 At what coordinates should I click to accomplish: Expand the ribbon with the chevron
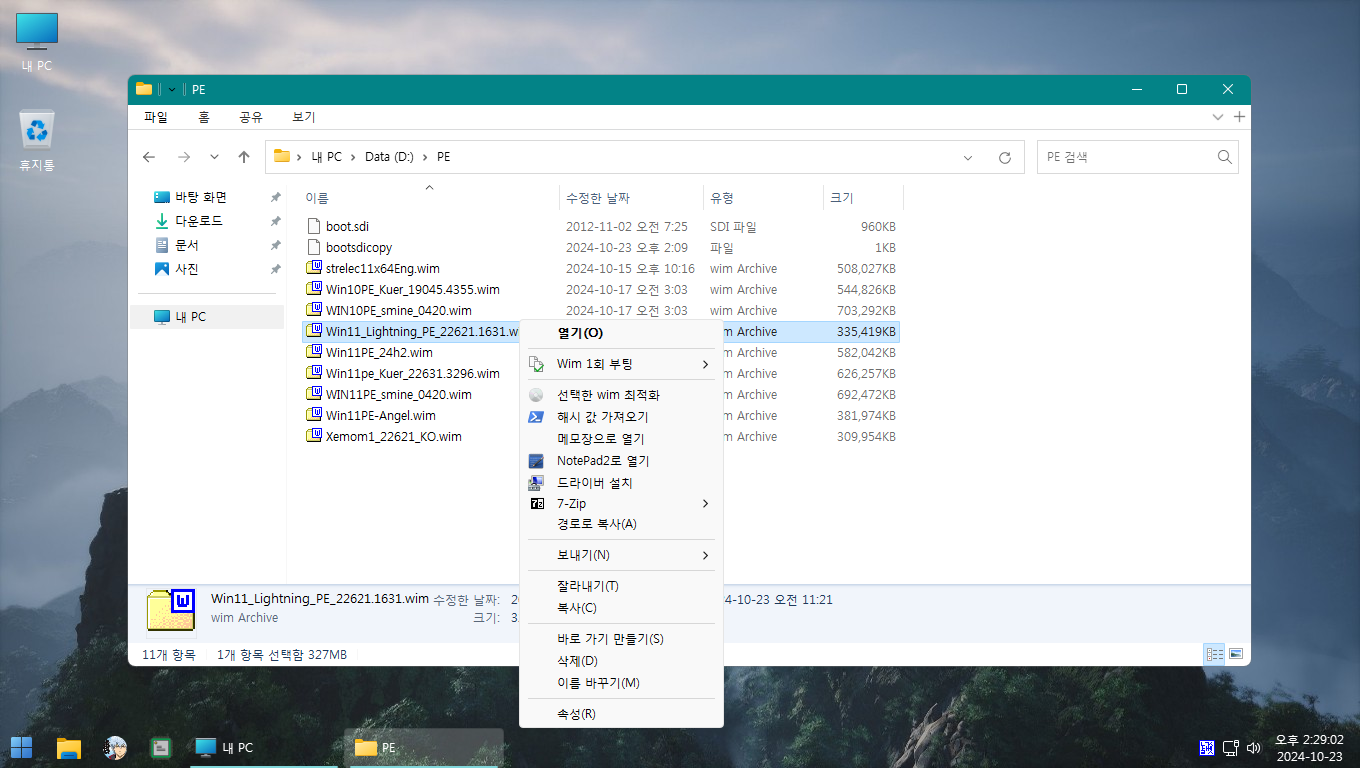click(1218, 117)
